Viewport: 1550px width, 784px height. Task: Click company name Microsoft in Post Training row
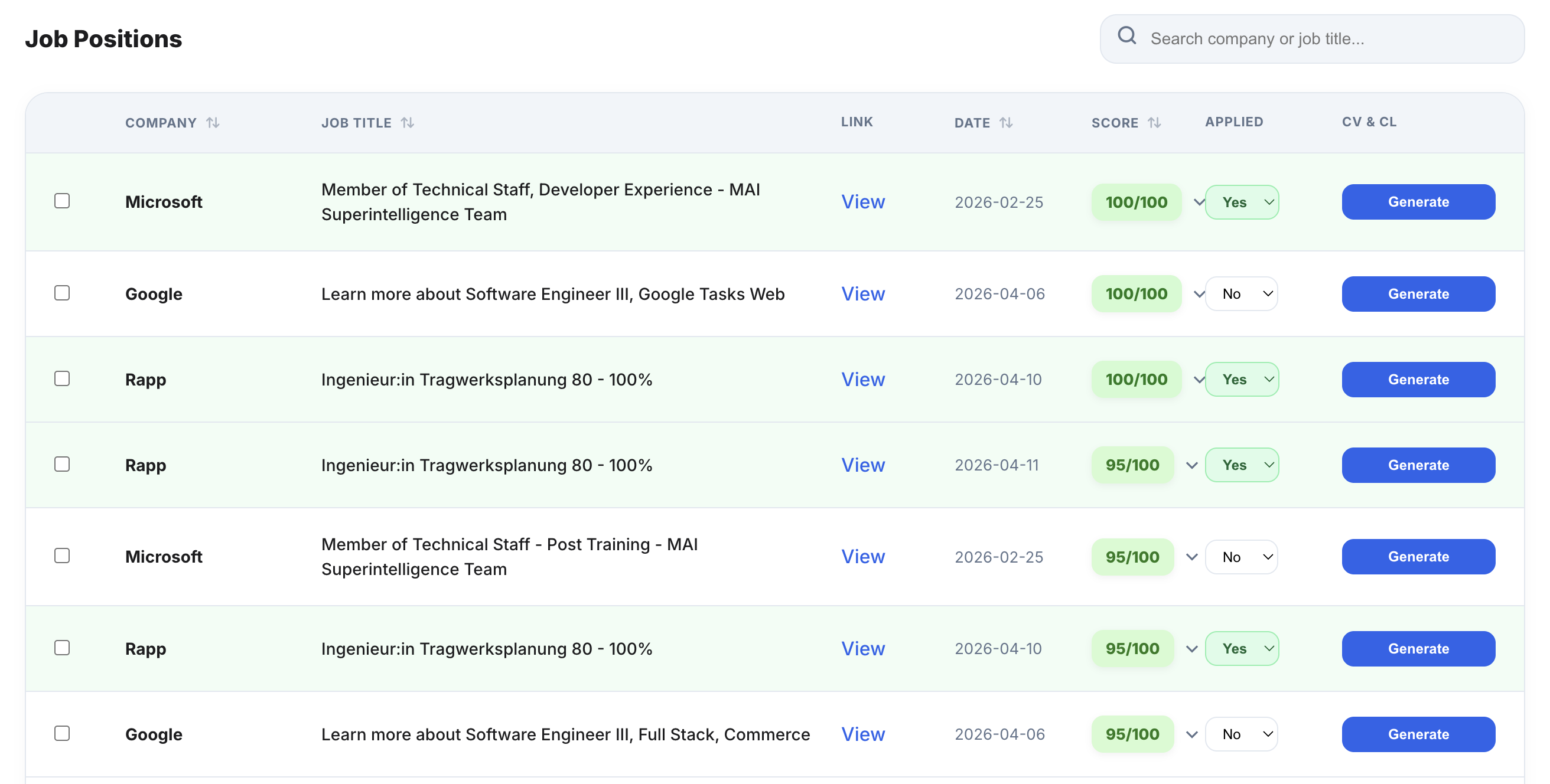164,557
